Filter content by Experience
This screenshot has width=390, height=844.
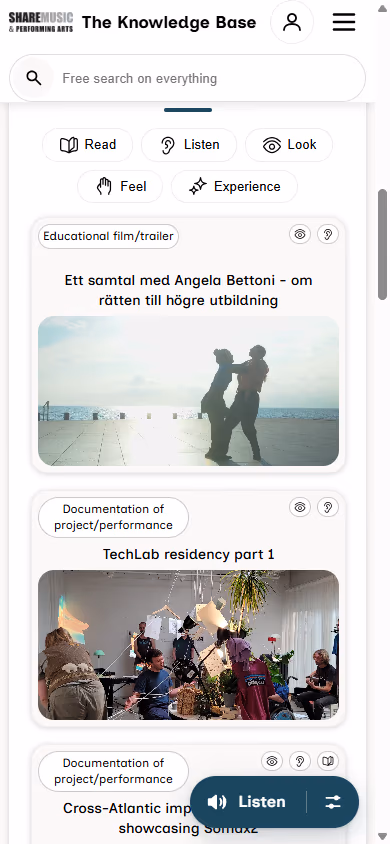(x=235, y=187)
